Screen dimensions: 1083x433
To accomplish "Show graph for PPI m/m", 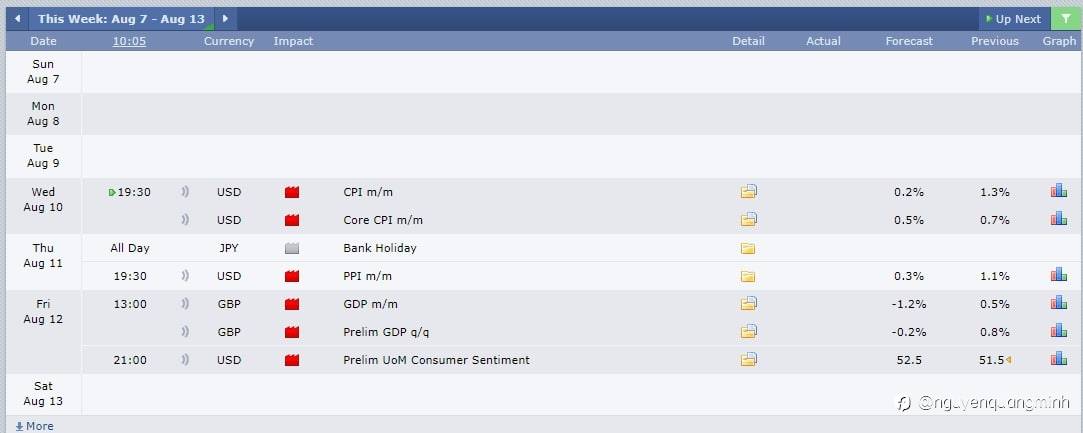I will [x=1058, y=275].
